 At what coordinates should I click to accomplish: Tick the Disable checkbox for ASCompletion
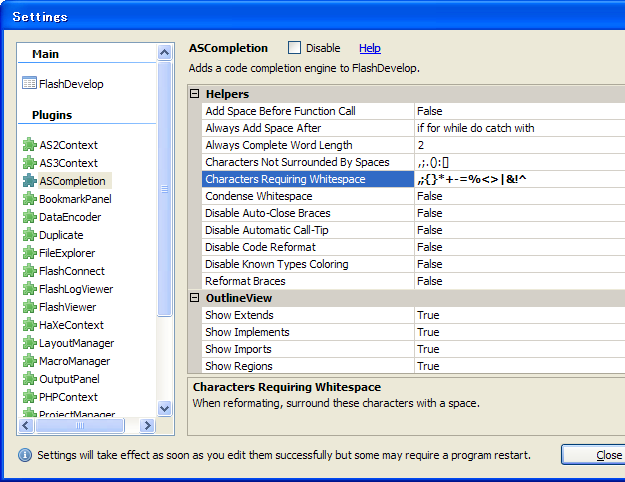point(294,48)
